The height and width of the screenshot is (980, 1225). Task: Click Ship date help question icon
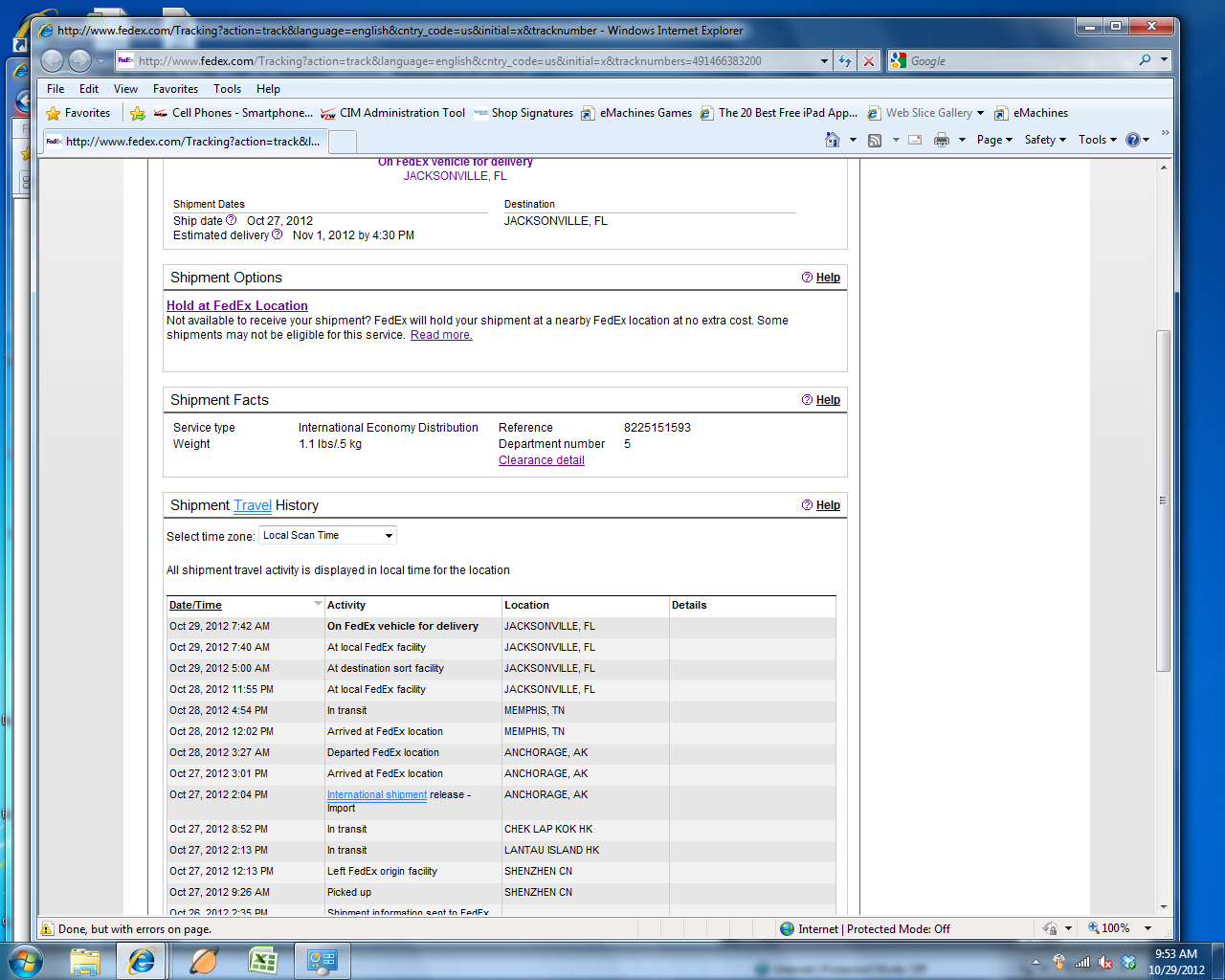pos(231,220)
